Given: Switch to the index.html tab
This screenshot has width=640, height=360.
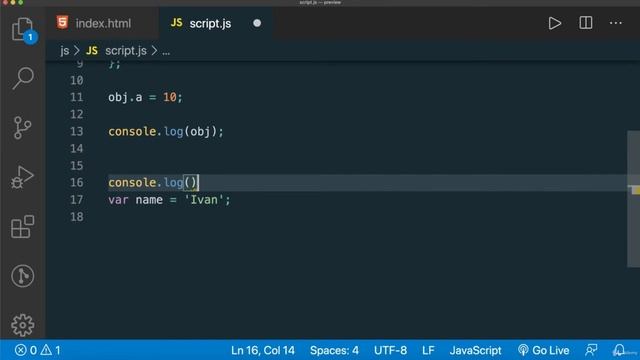Looking at the screenshot, I should pyautogui.click(x=102, y=23).
